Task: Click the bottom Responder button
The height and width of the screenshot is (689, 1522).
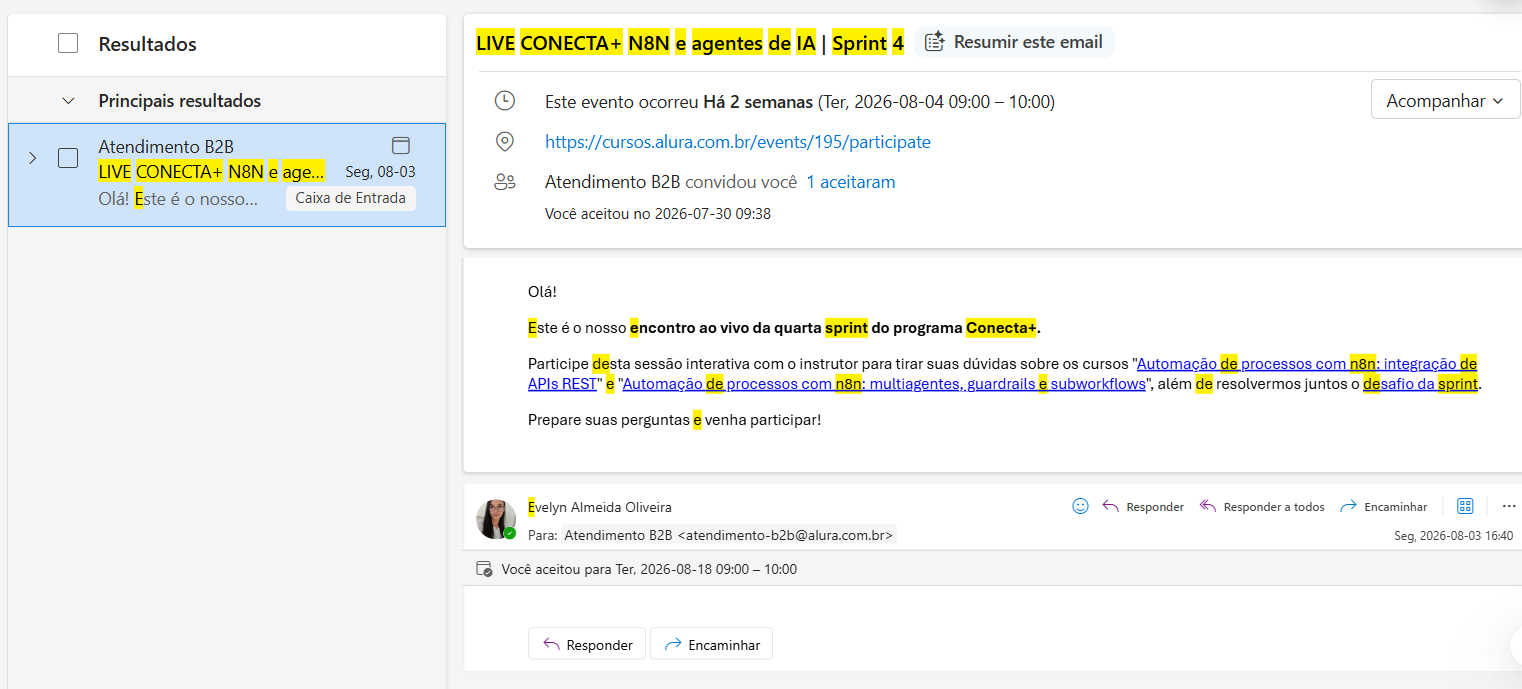Action: pos(588,644)
